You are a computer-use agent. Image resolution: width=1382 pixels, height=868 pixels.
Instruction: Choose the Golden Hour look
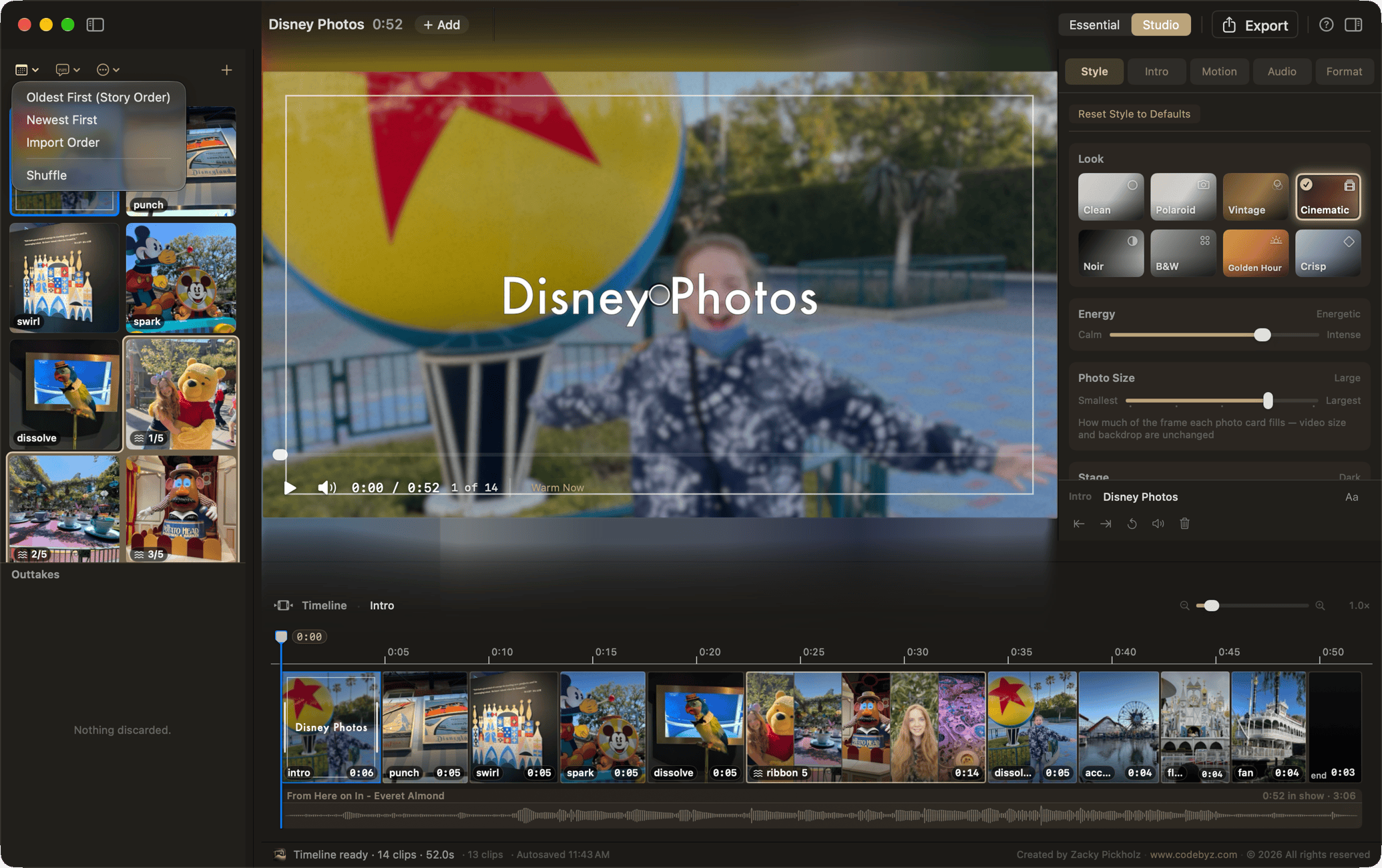pos(1255,253)
